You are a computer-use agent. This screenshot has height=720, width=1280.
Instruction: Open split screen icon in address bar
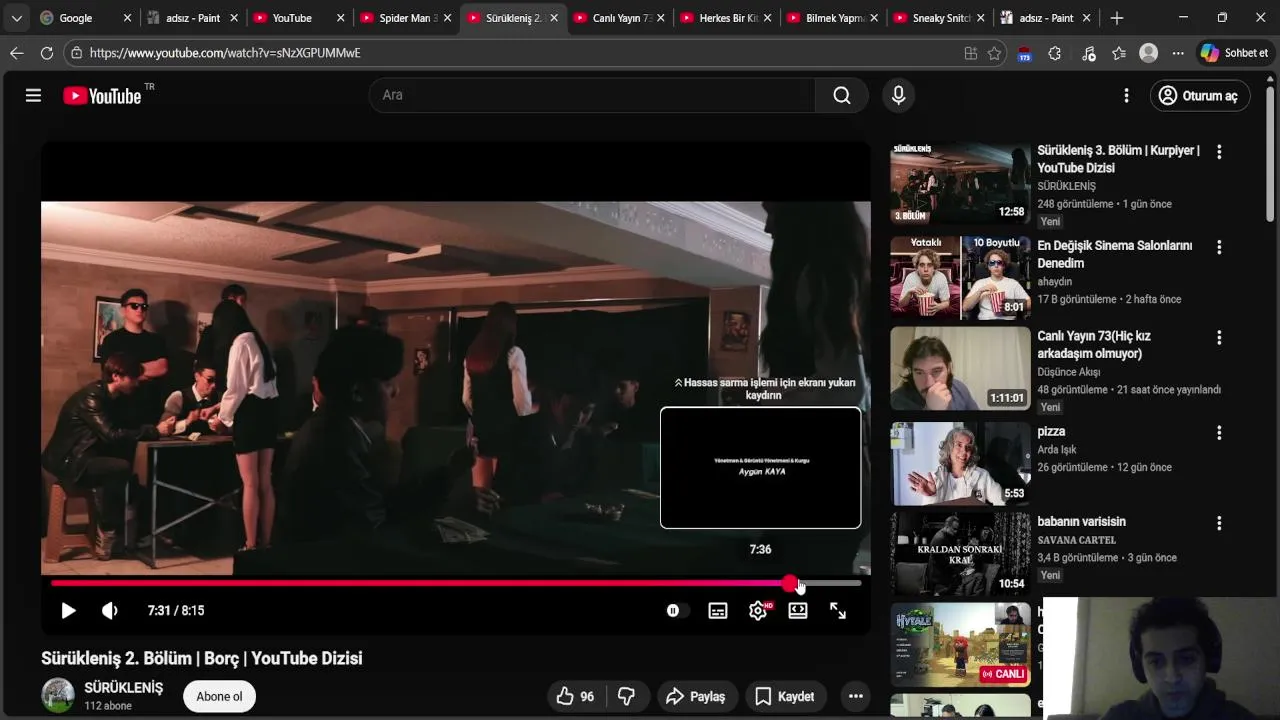[970, 53]
